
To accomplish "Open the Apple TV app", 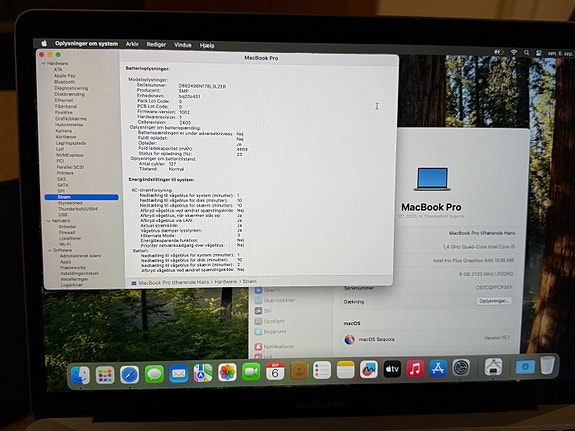I will click(392, 369).
